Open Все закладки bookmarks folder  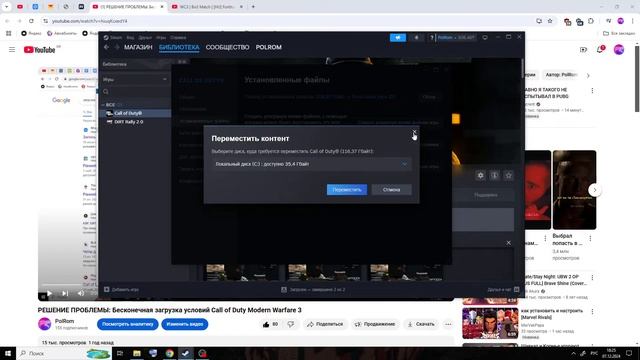[x=619, y=33]
